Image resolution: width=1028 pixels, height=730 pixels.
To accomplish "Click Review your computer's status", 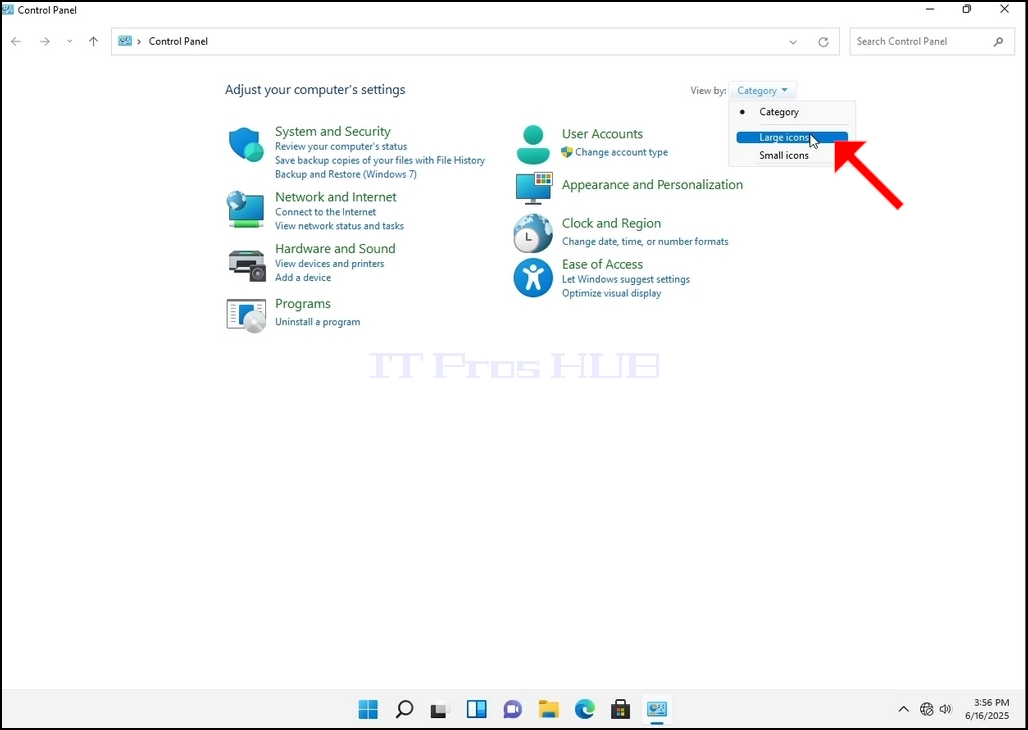I will (x=341, y=146).
